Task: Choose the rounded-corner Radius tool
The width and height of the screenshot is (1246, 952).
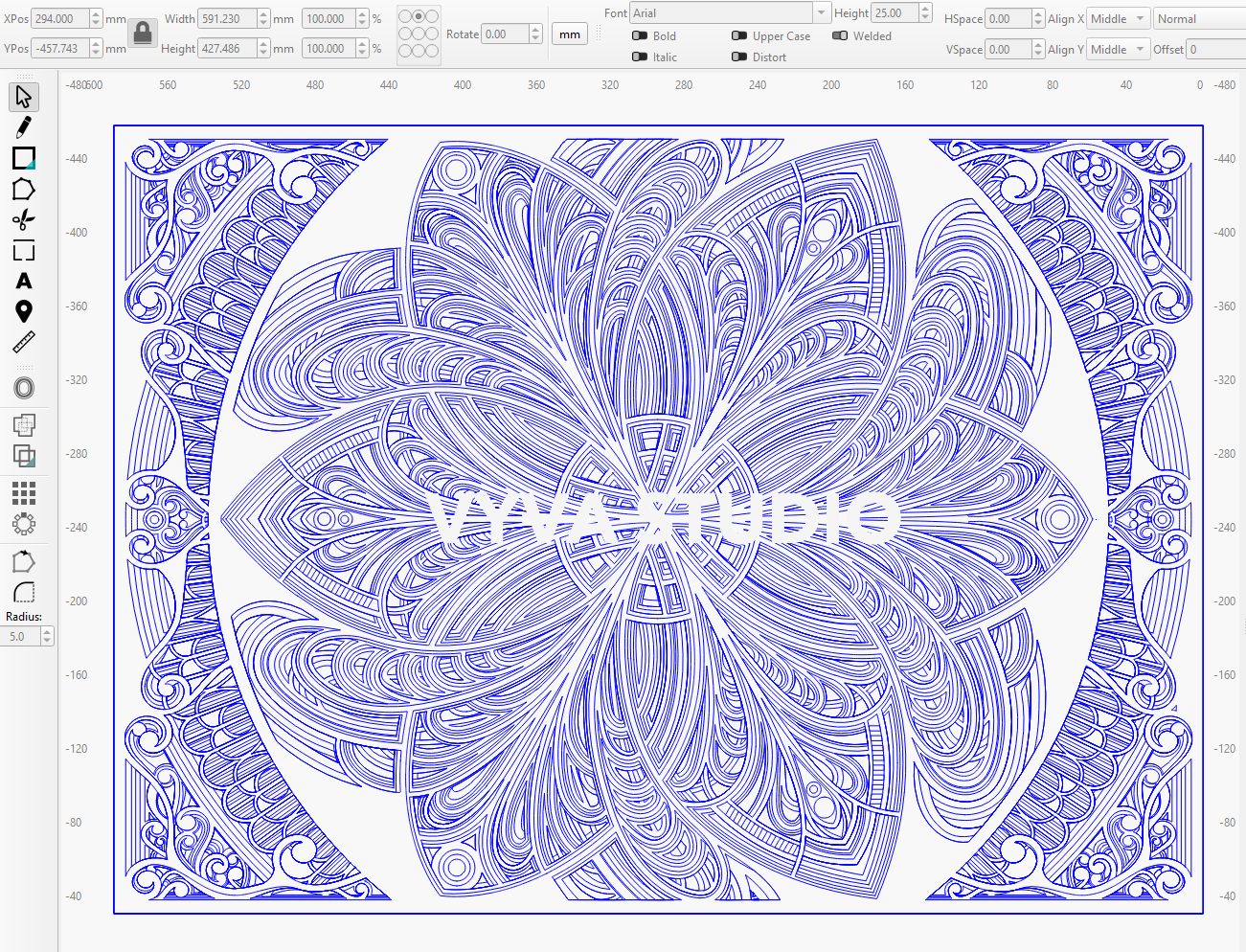Action: click(24, 593)
